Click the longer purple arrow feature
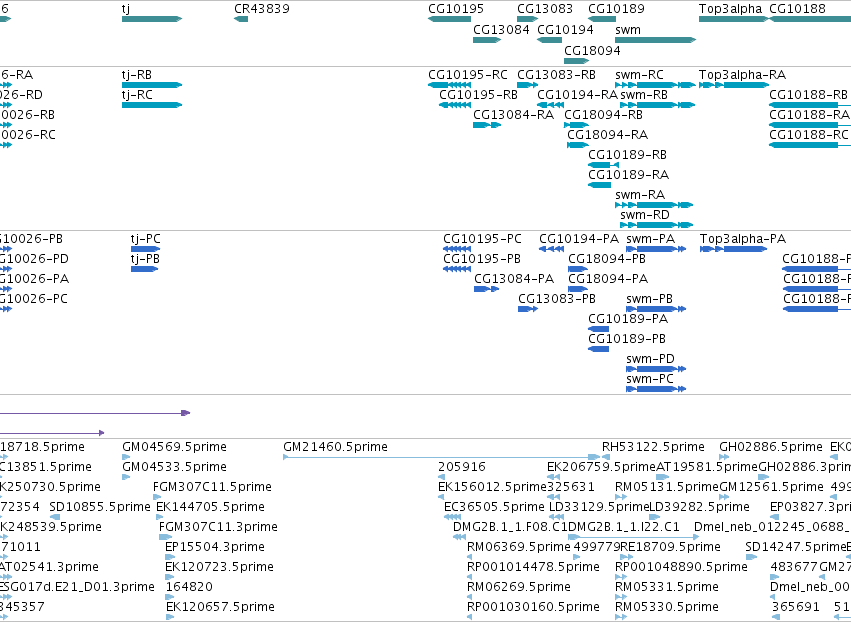The width and height of the screenshot is (851, 622). point(95,413)
